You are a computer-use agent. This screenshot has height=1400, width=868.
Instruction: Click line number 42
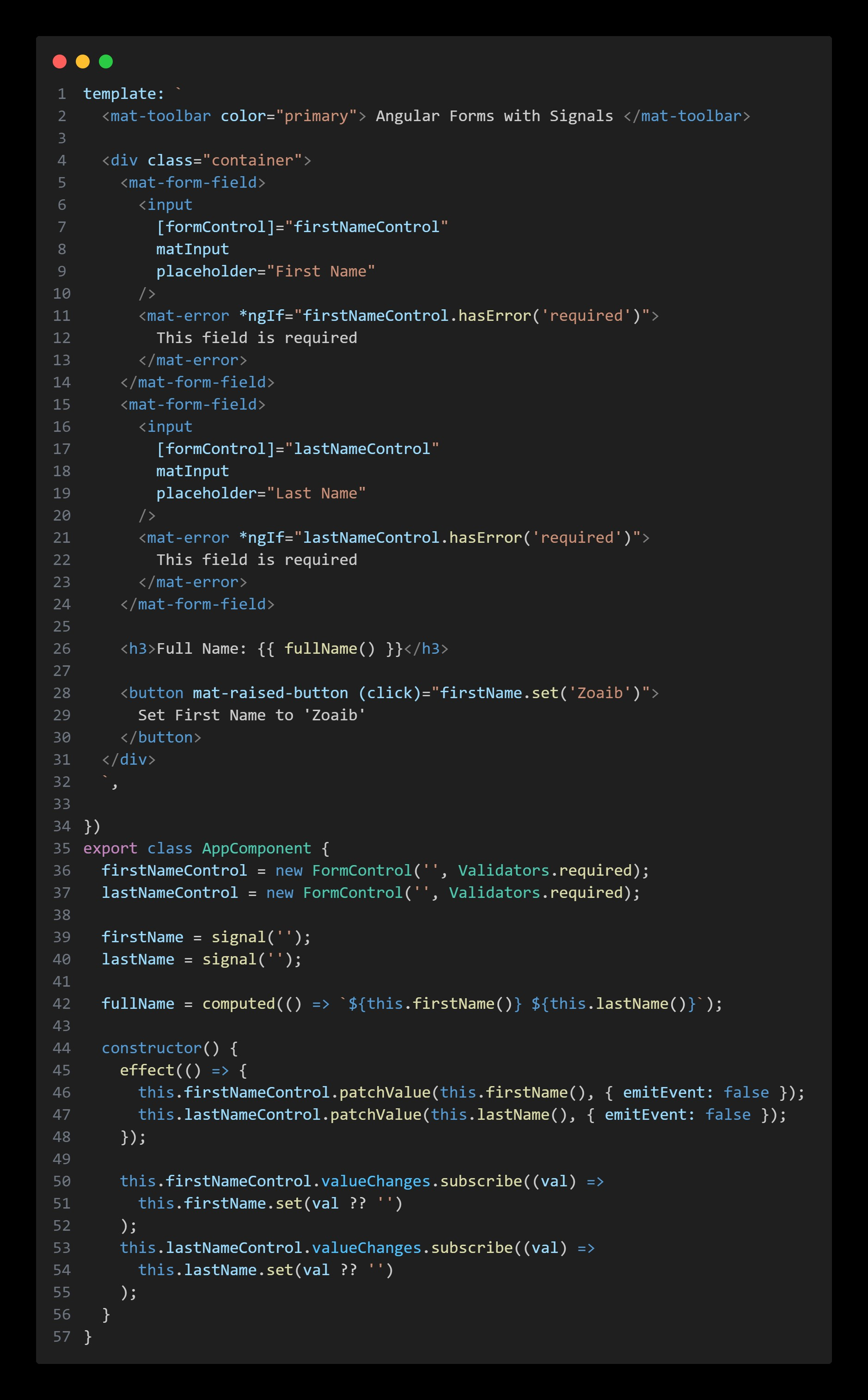[x=61, y=1003]
